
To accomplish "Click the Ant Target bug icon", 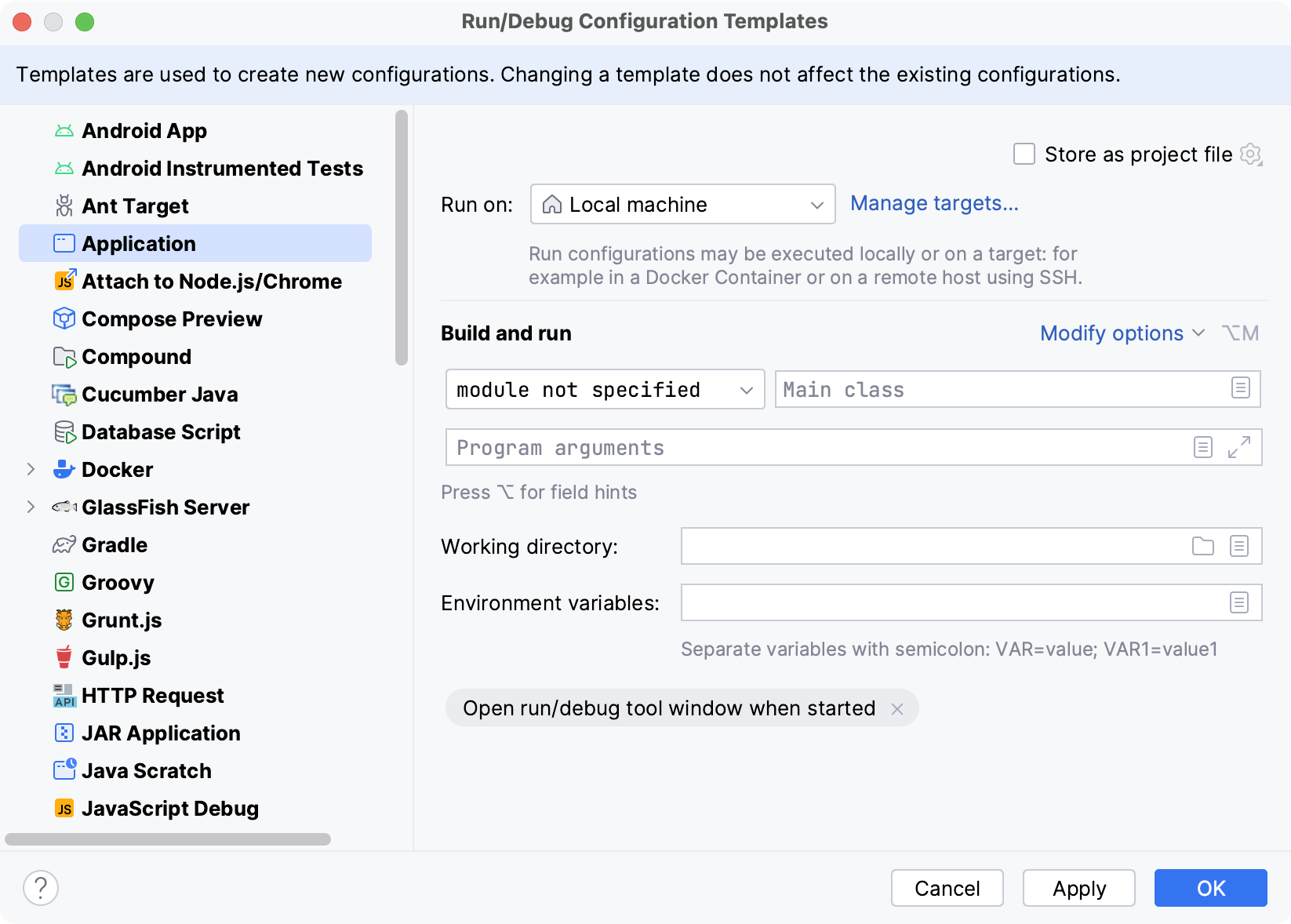I will pyautogui.click(x=64, y=206).
